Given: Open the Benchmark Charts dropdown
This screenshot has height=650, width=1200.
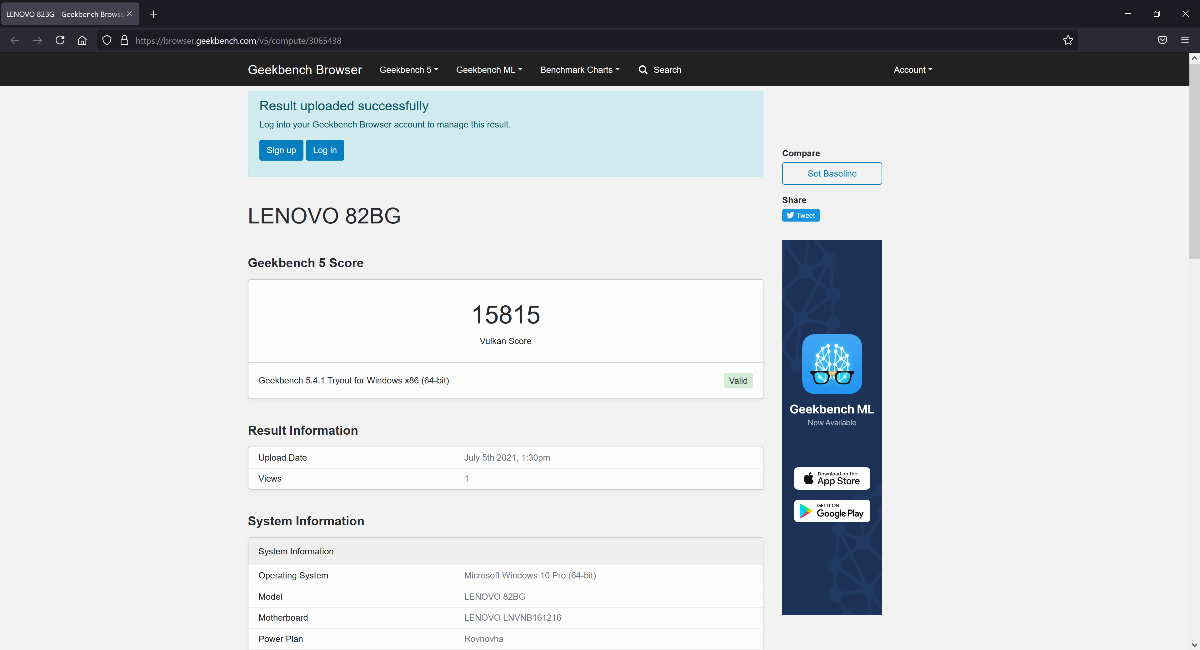Looking at the screenshot, I should coord(579,70).
